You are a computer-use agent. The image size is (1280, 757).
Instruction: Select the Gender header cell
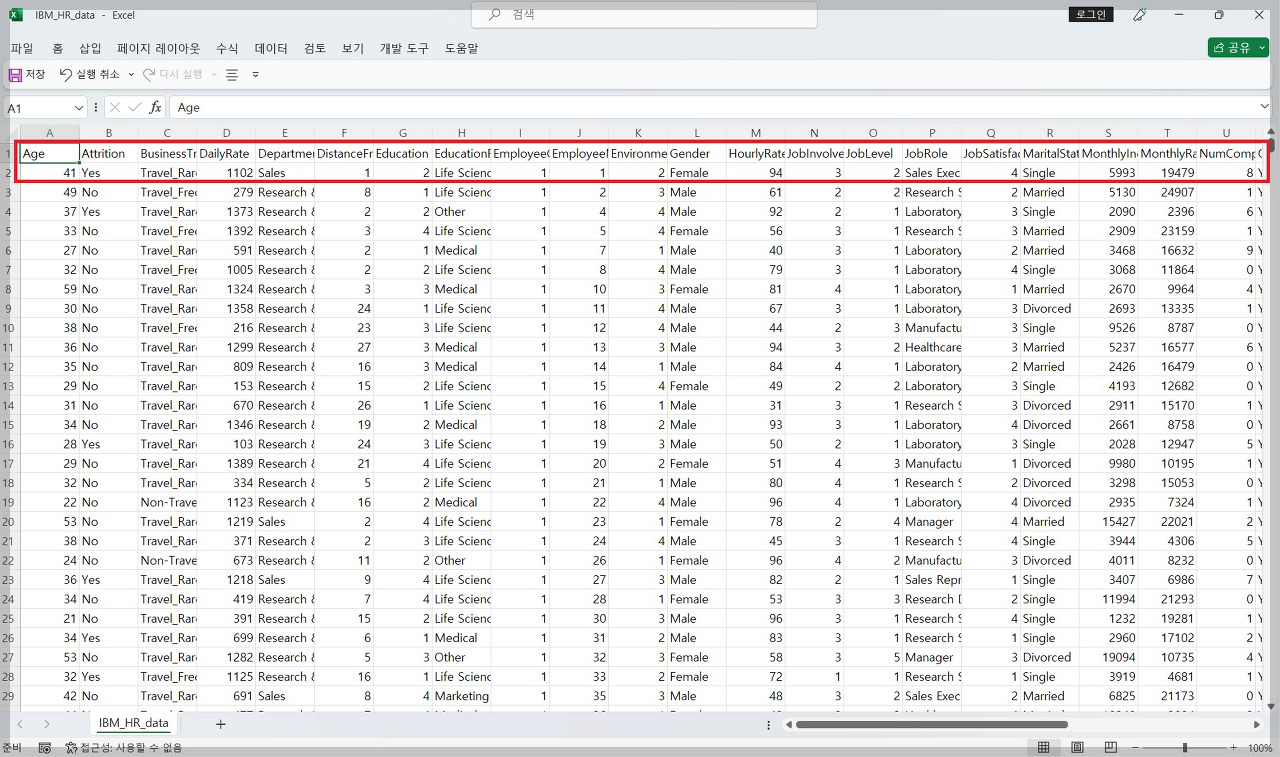[x=696, y=153]
